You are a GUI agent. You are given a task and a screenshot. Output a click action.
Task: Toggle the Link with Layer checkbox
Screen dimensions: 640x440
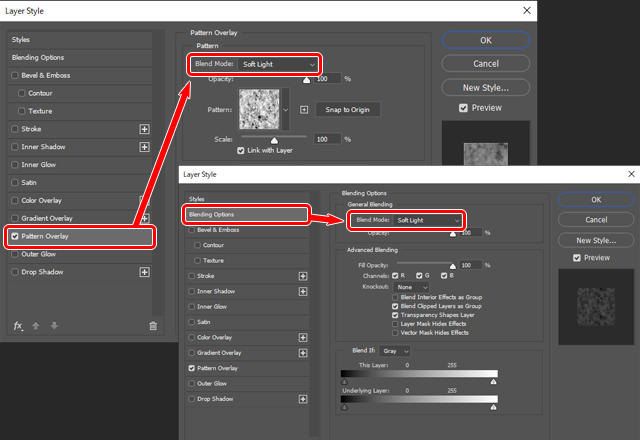(x=241, y=151)
